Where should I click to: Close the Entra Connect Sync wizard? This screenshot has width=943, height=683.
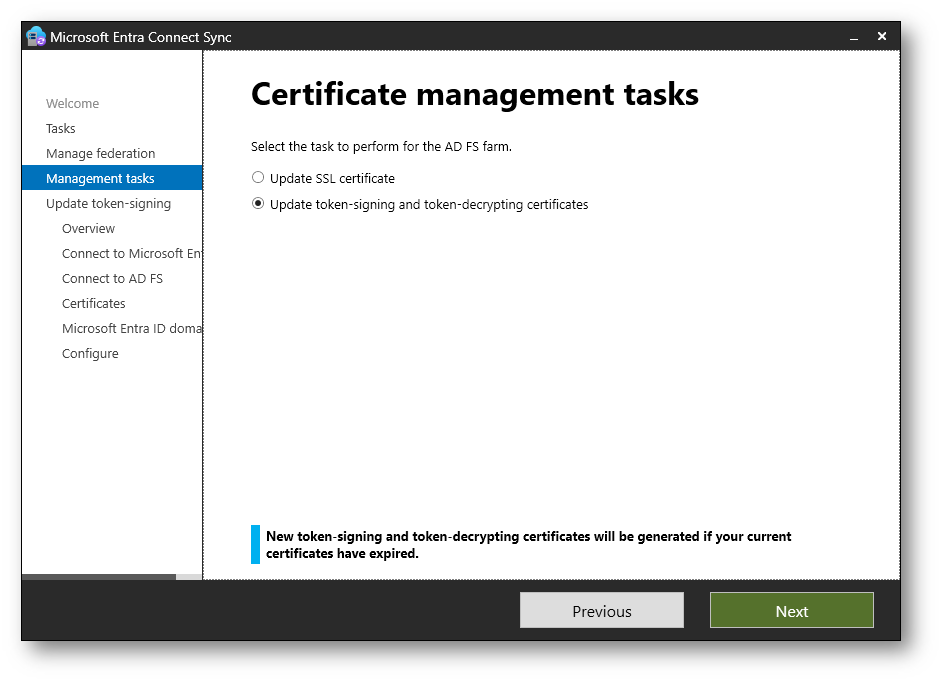(882, 36)
